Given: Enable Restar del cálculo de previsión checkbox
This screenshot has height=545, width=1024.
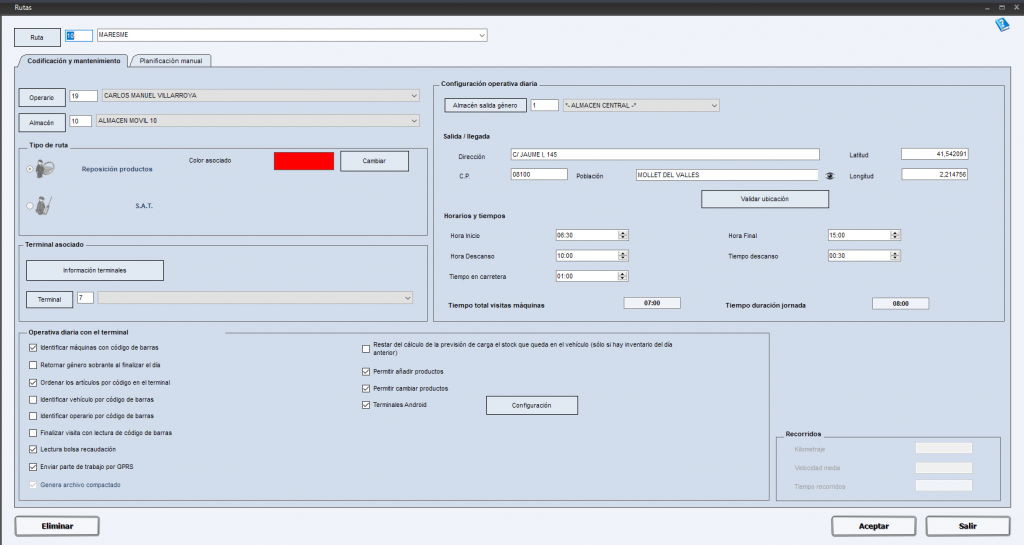Looking at the screenshot, I should (366, 349).
